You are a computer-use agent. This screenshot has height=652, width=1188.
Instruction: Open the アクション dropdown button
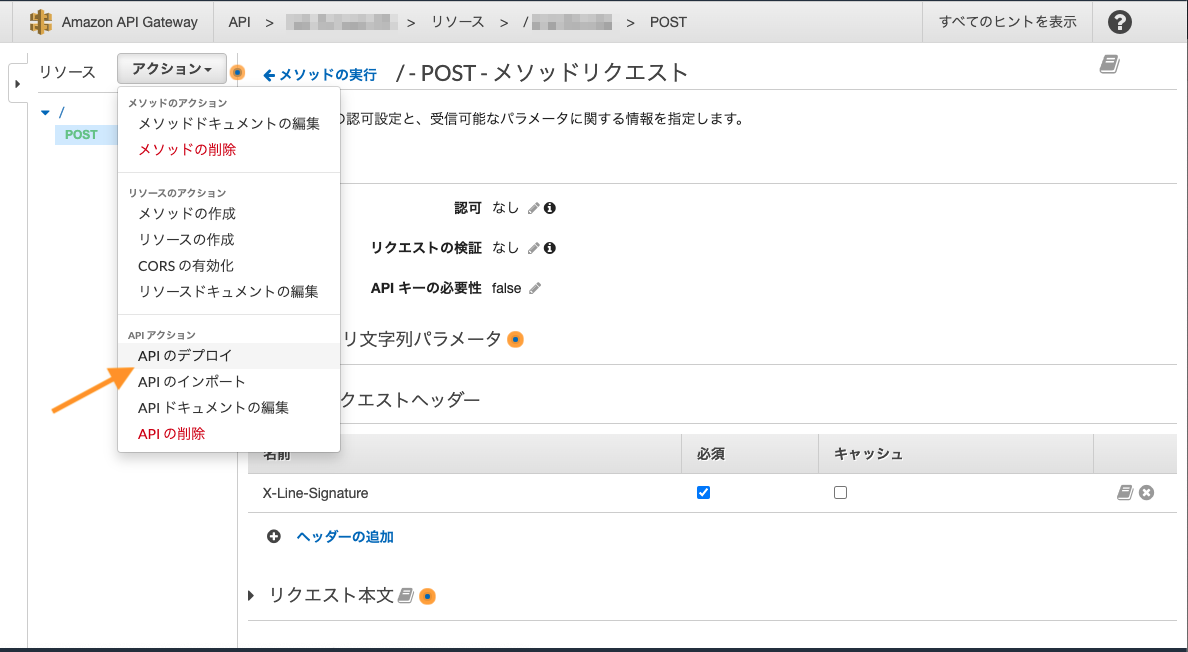[172, 69]
